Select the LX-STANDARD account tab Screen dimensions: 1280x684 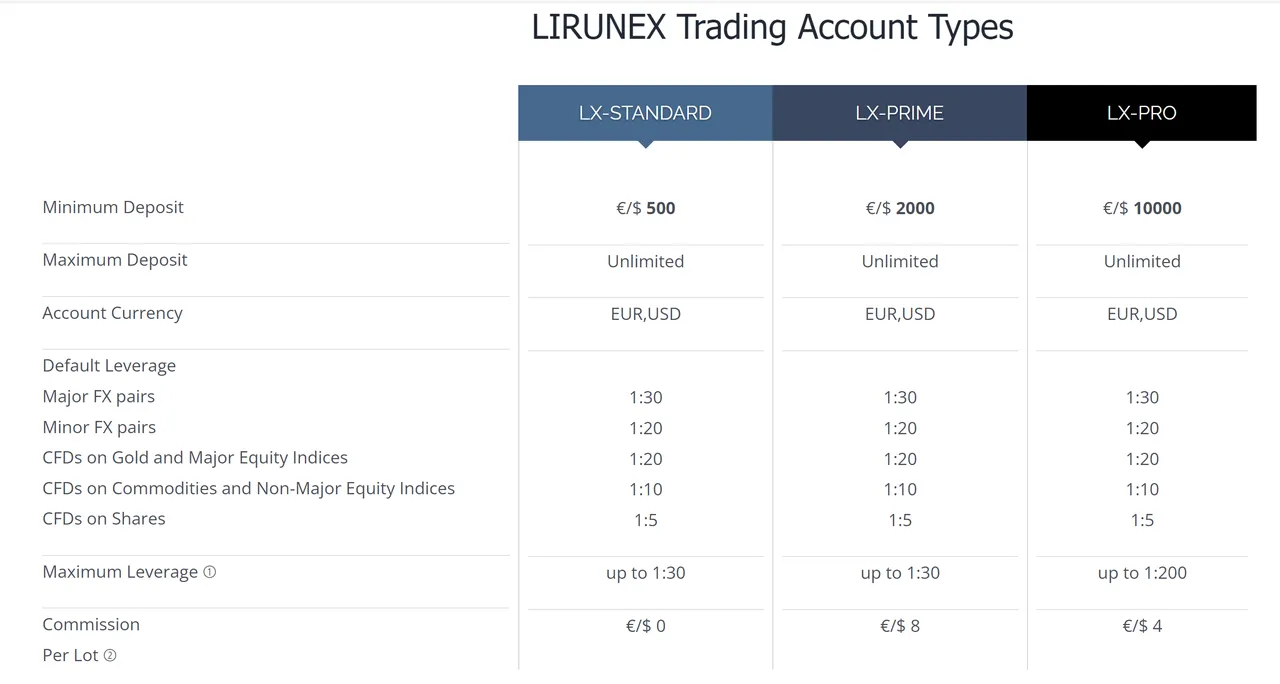click(x=645, y=113)
